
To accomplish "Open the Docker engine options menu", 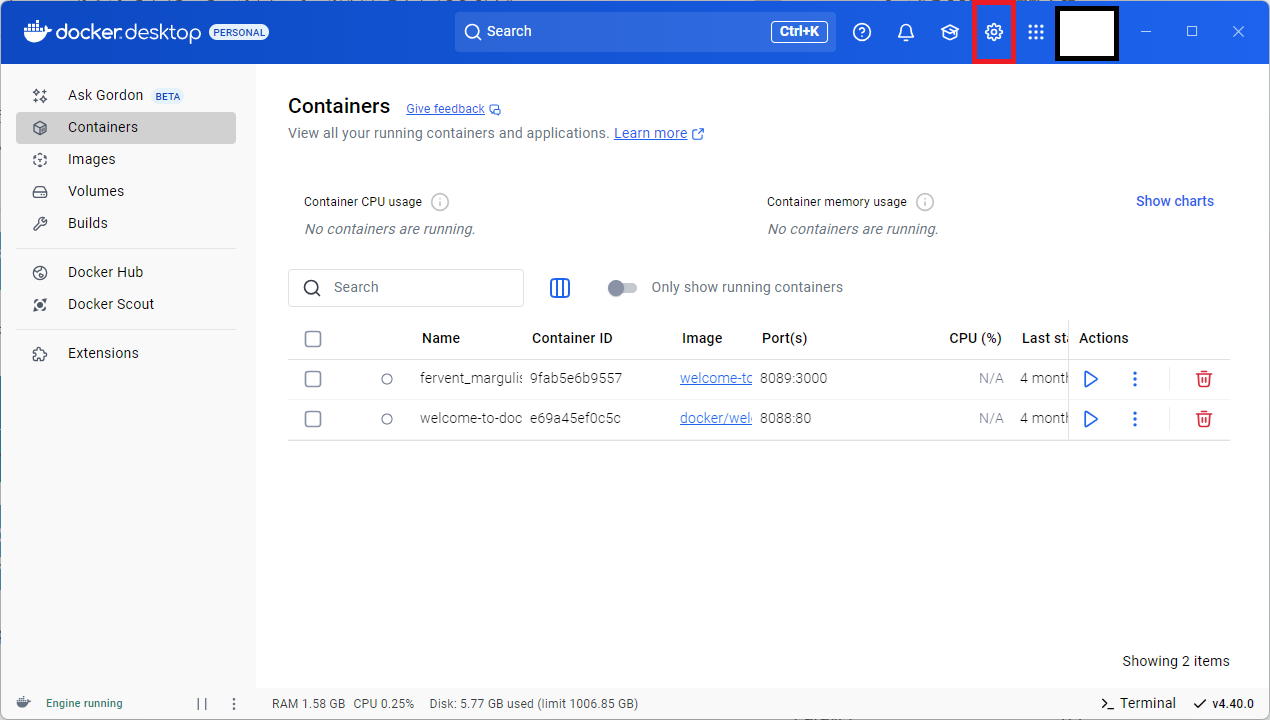I will [x=233, y=703].
